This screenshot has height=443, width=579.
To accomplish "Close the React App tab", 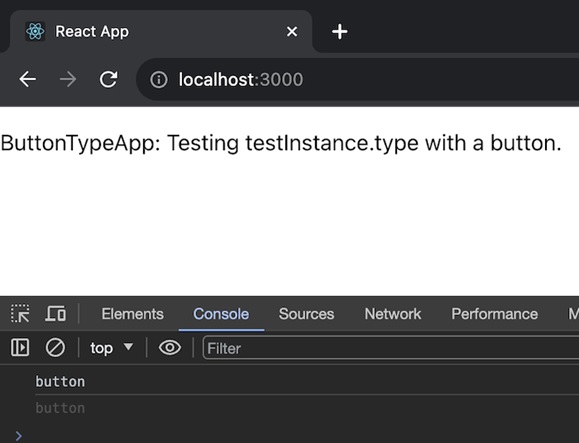I will click(292, 32).
